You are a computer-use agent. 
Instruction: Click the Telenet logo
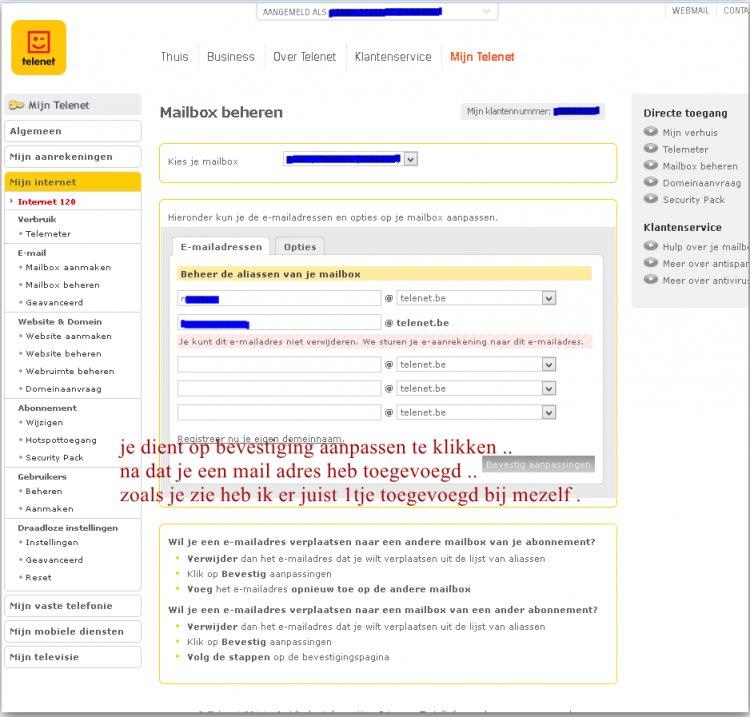pos(39,47)
